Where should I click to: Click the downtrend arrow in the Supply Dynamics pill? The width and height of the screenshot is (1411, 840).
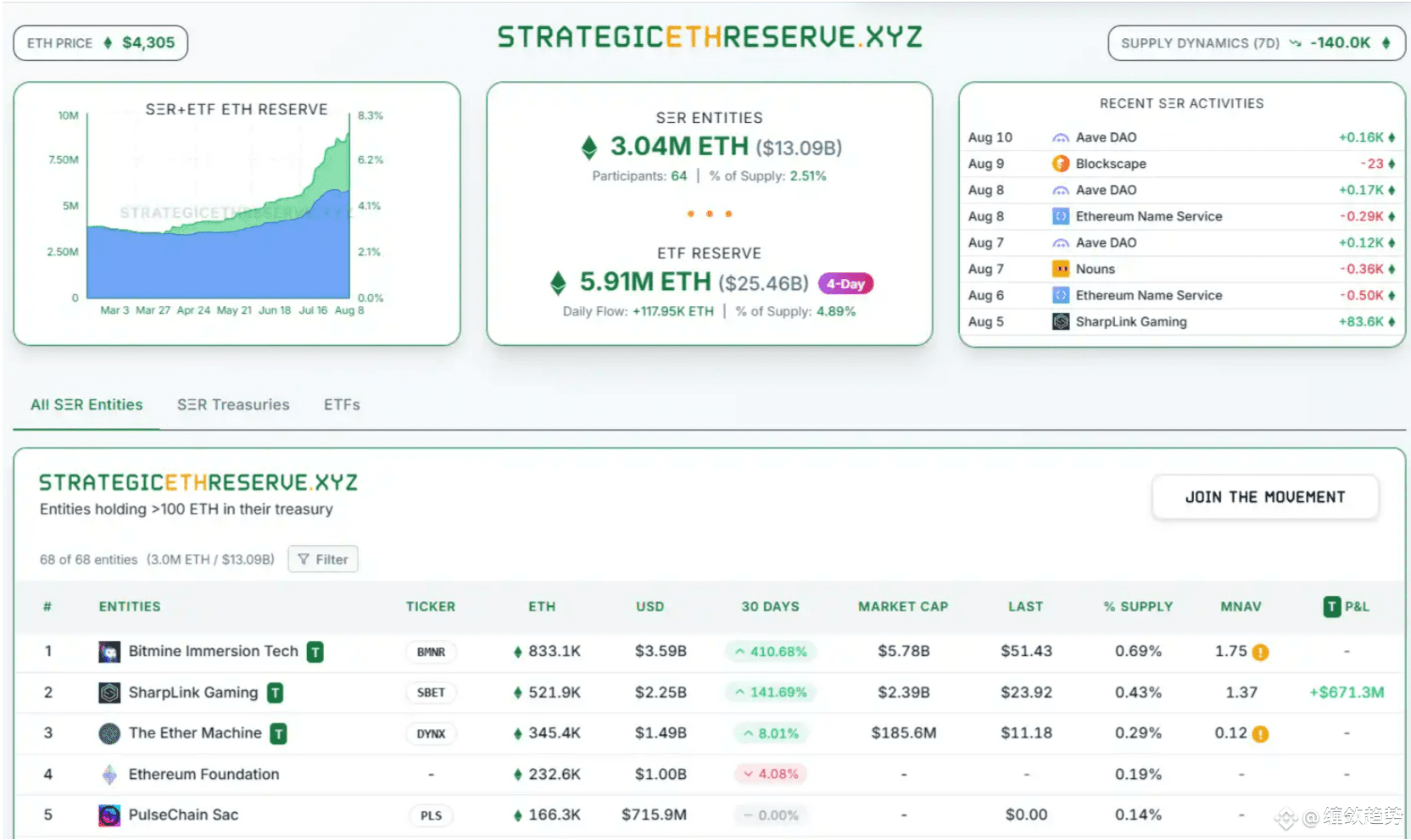[1295, 42]
